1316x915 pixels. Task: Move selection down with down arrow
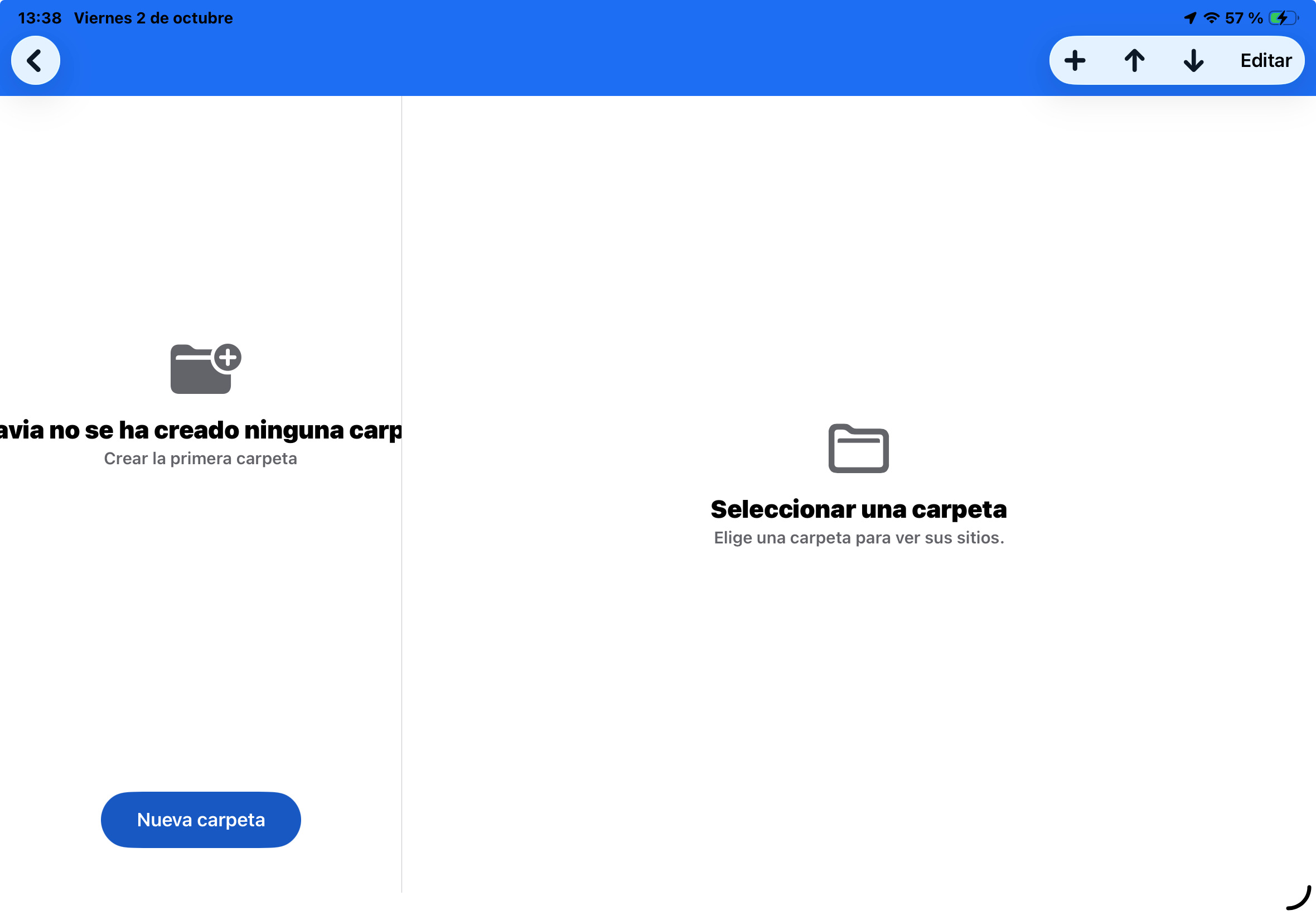click(x=1193, y=60)
